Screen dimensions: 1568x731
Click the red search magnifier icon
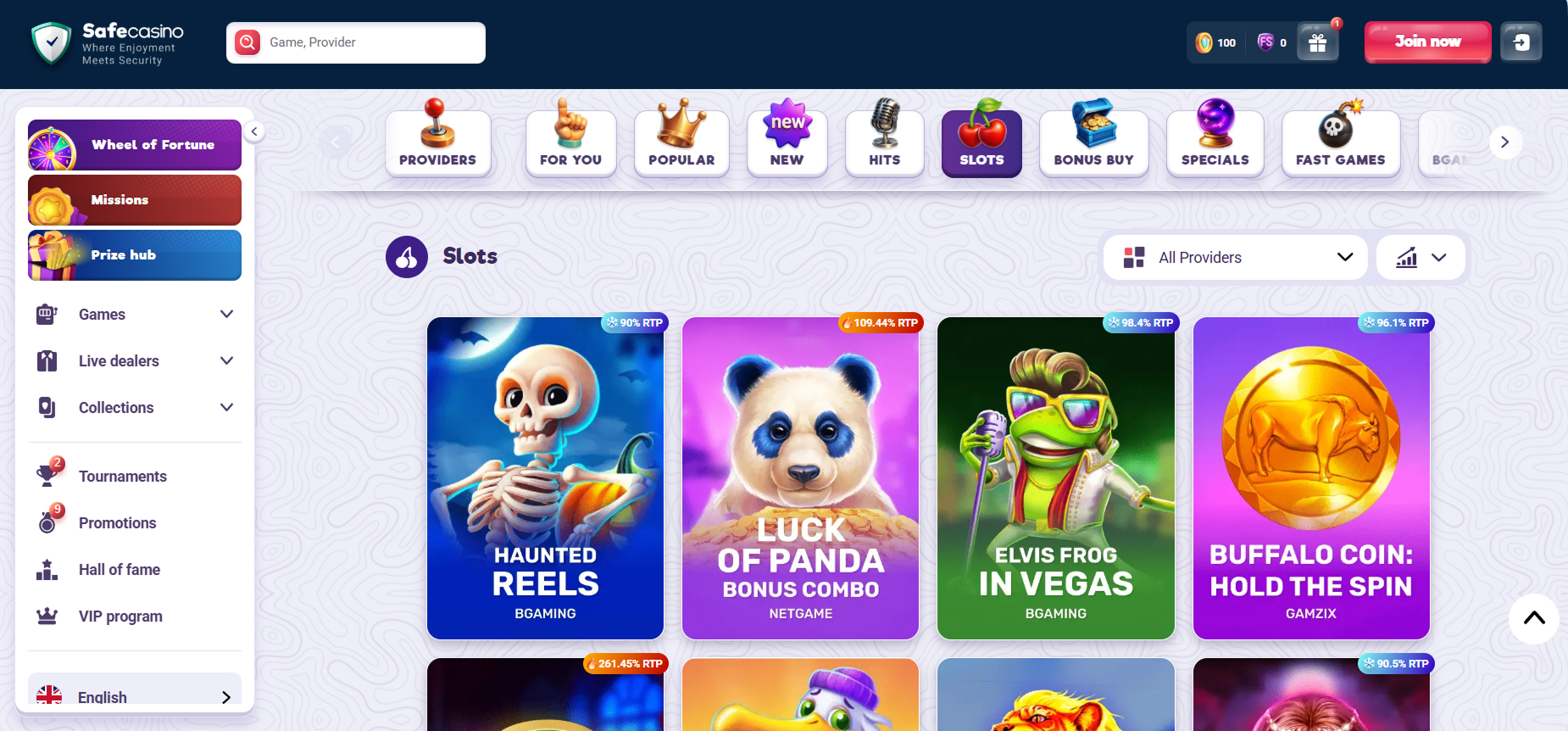(247, 42)
